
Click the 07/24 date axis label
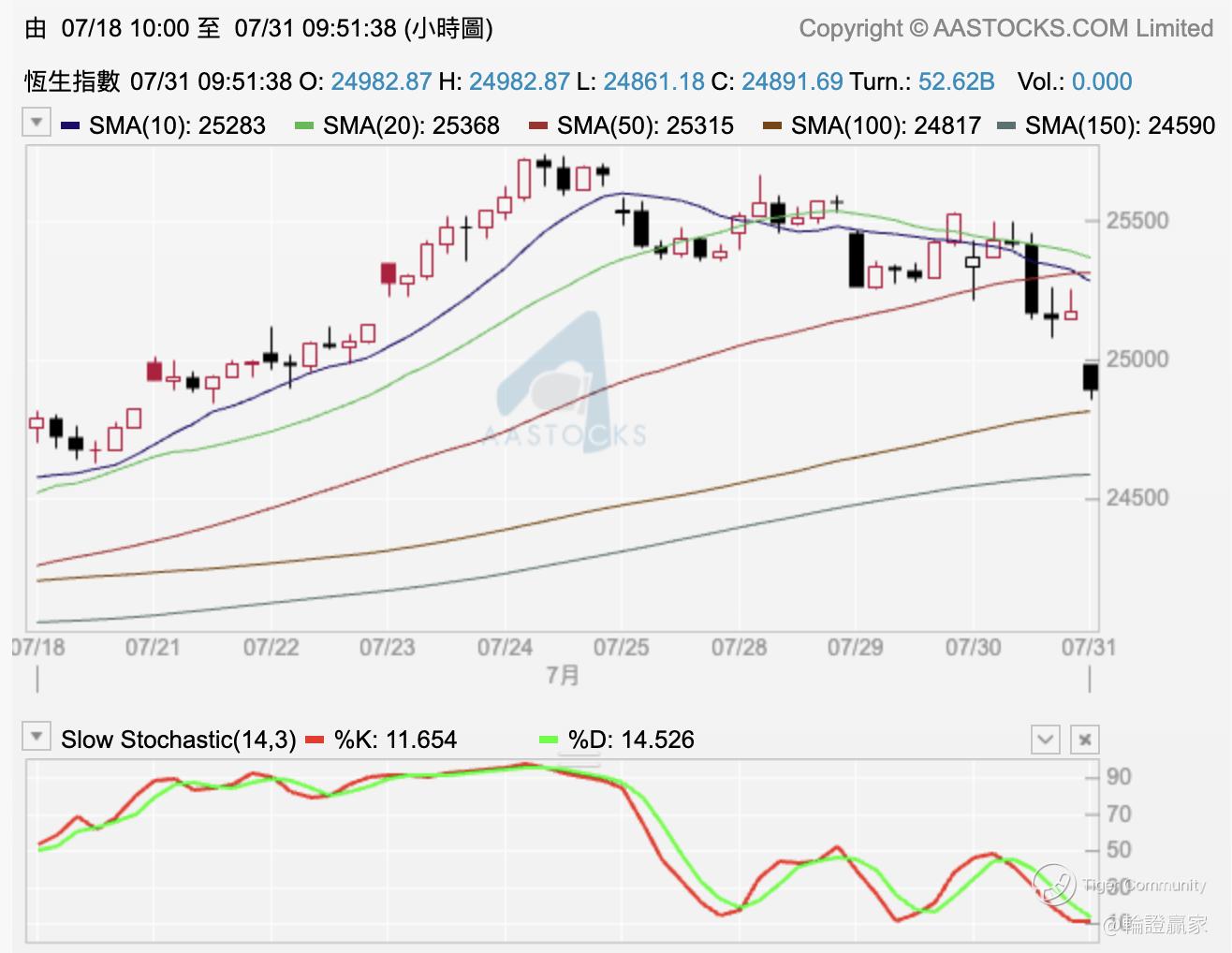505,647
